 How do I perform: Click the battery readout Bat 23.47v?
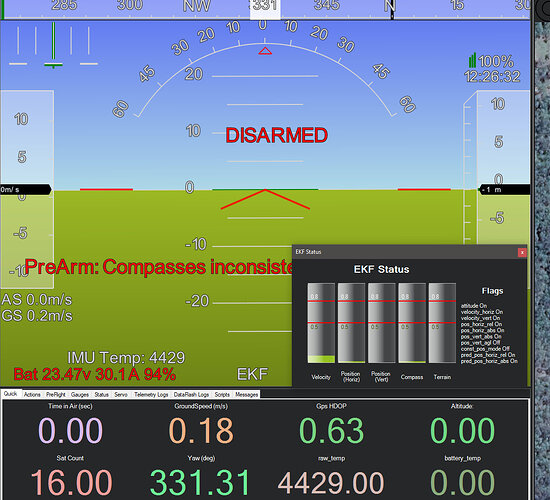point(95,375)
